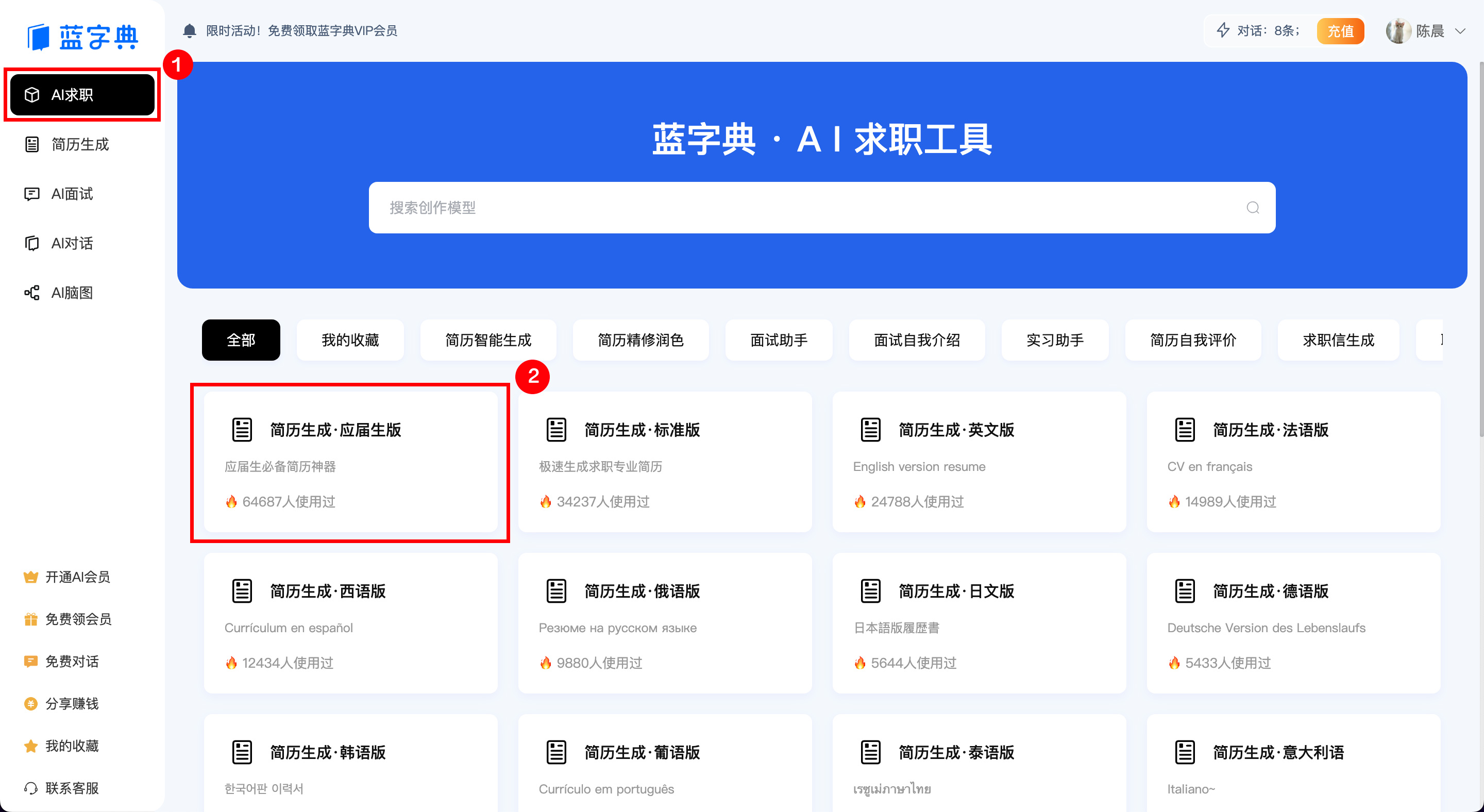Open the 简历生成·应届生版 card

351,464
